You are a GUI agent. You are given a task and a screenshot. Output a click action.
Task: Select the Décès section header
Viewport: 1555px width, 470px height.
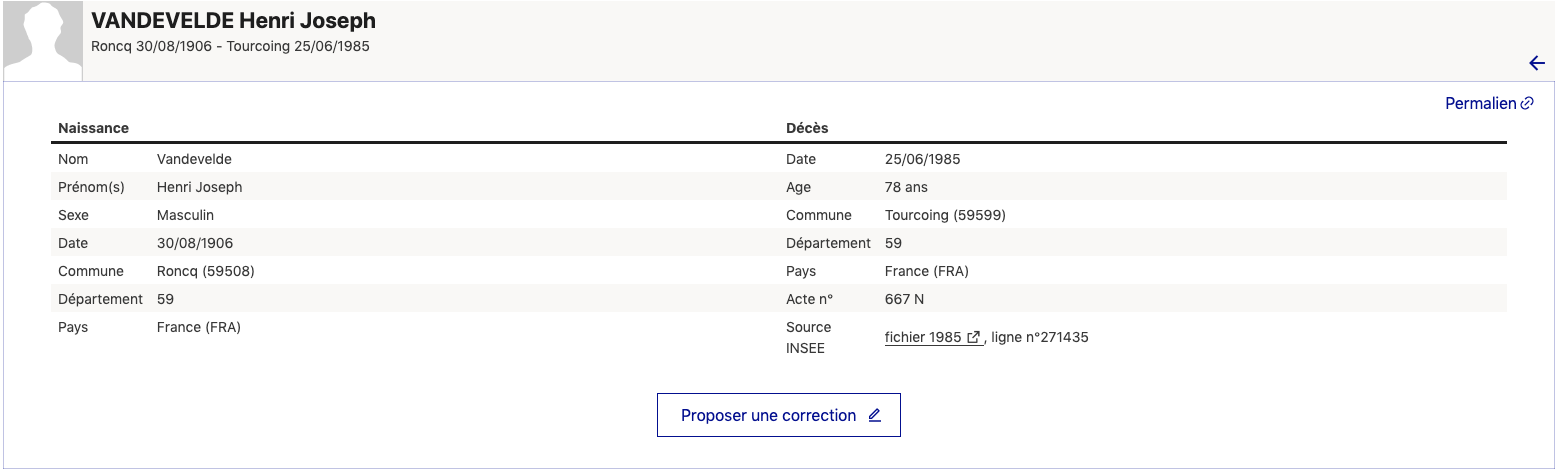807,128
